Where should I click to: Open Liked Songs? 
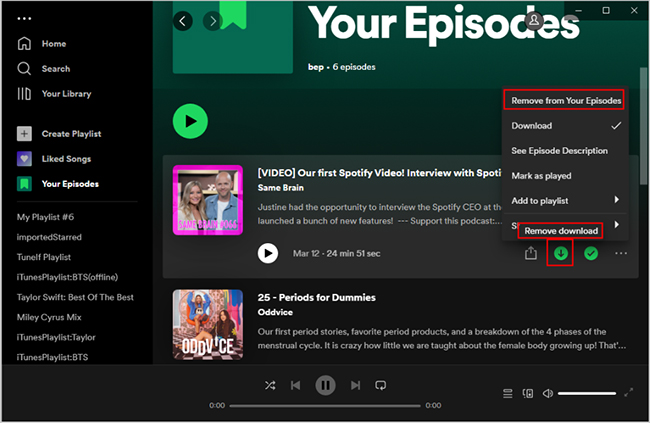(54, 159)
